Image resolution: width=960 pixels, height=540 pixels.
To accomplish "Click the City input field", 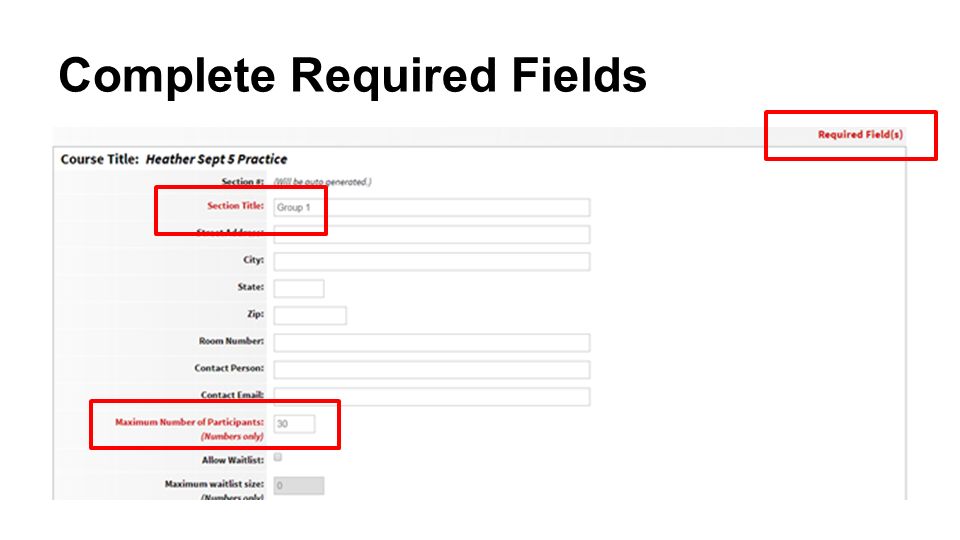I will tap(432, 261).
